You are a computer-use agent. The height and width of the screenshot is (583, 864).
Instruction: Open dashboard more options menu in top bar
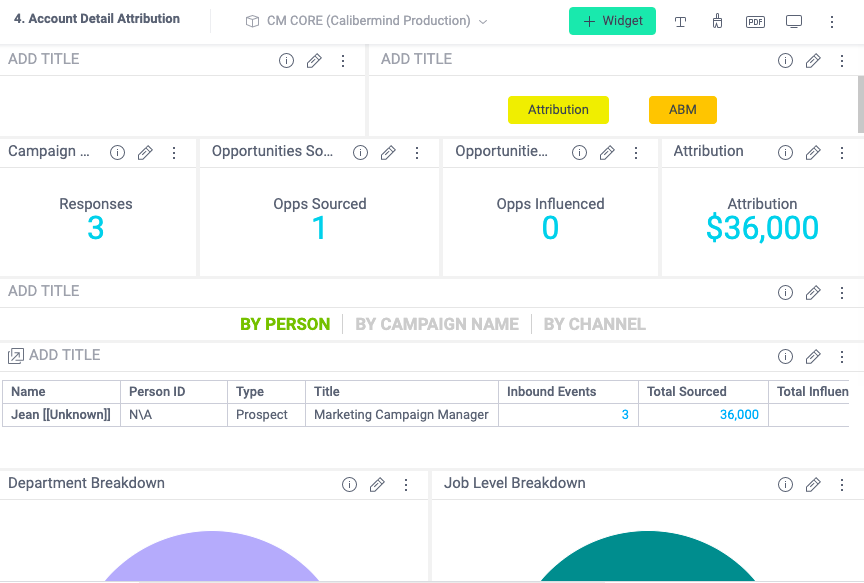pyautogui.click(x=832, y=21)
